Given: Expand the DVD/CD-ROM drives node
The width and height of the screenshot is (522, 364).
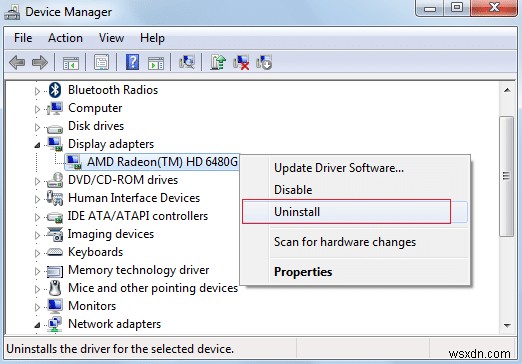Looking at the screenshot, I should pyautogui.click(x=37, y=181).
